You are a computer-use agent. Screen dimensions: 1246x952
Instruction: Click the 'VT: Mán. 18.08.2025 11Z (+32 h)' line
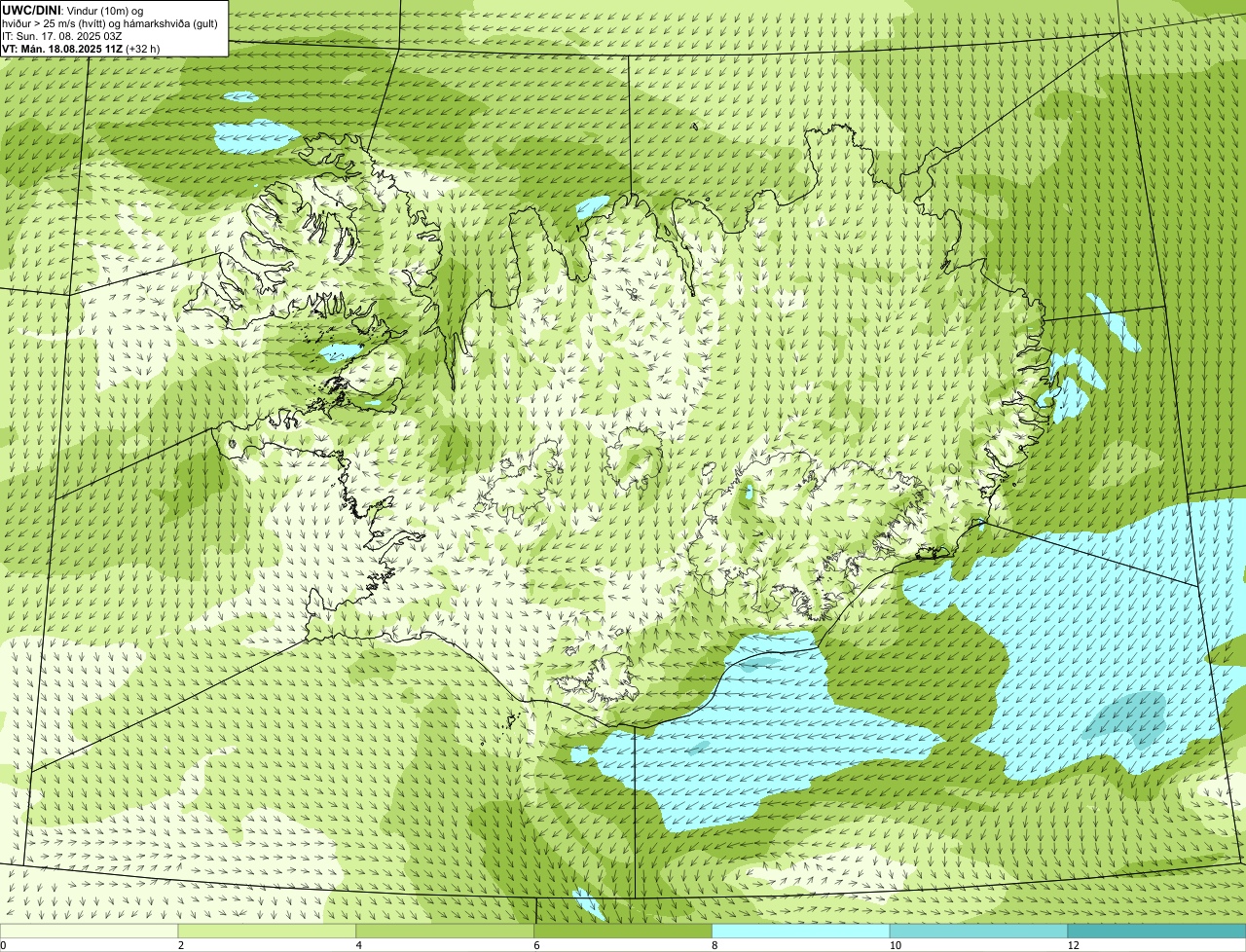(81, 48)
